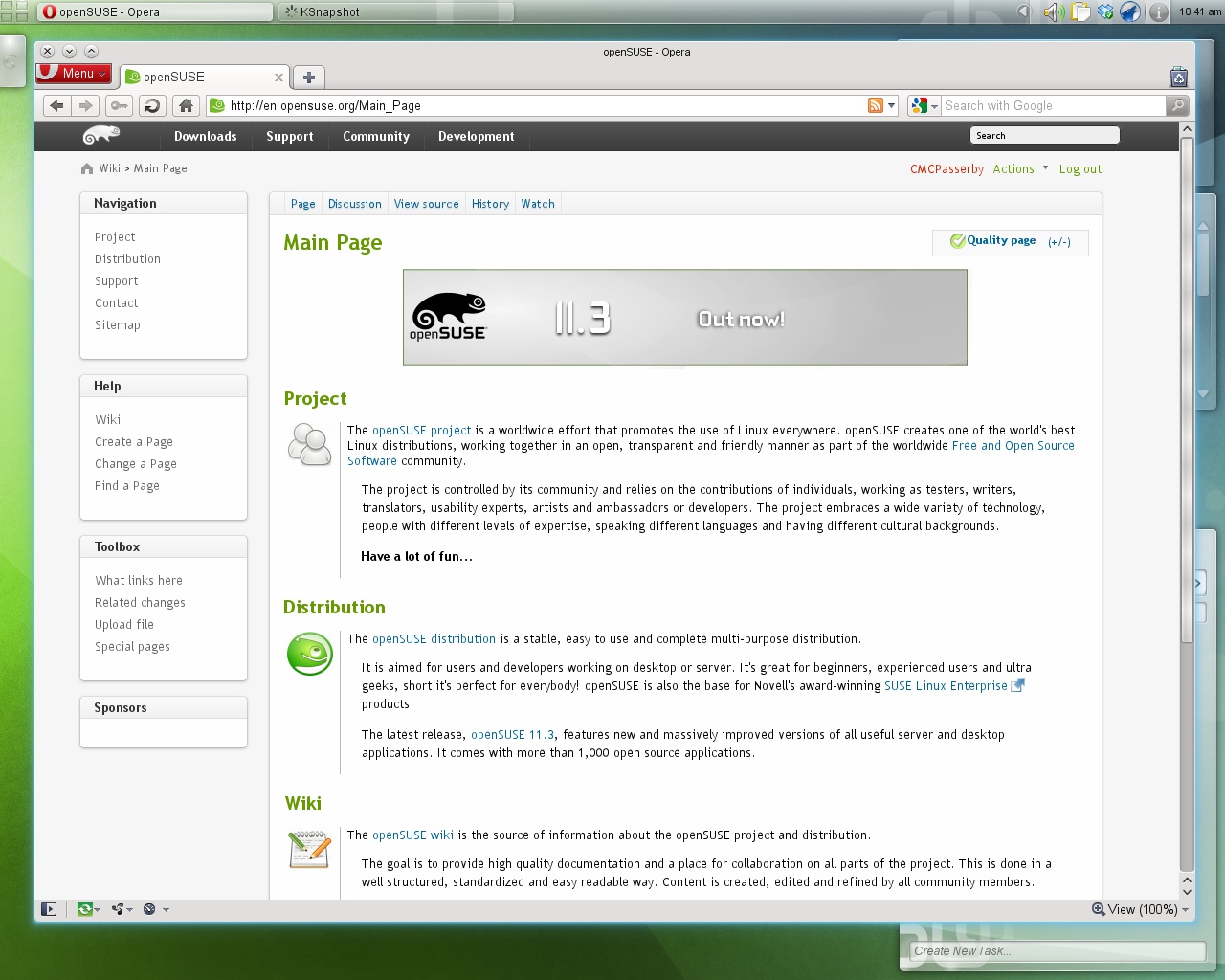Open the closed tabs trash icon
This screenshot has height=980, width=1225.
[1178, 78]
